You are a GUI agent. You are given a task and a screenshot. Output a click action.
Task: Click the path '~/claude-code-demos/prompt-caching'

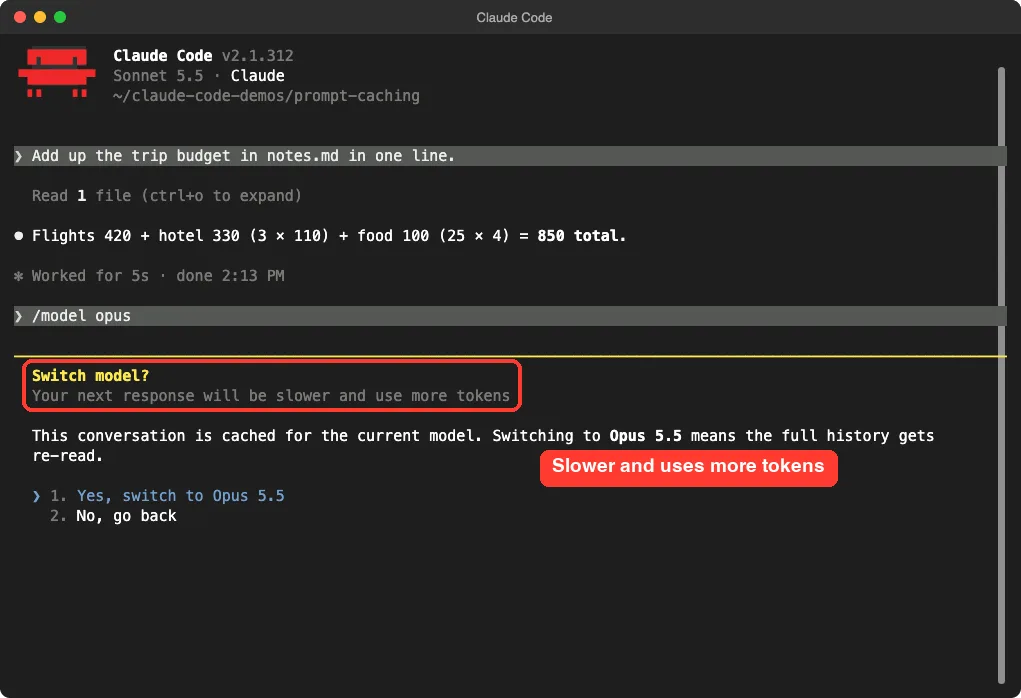(266, 96)
